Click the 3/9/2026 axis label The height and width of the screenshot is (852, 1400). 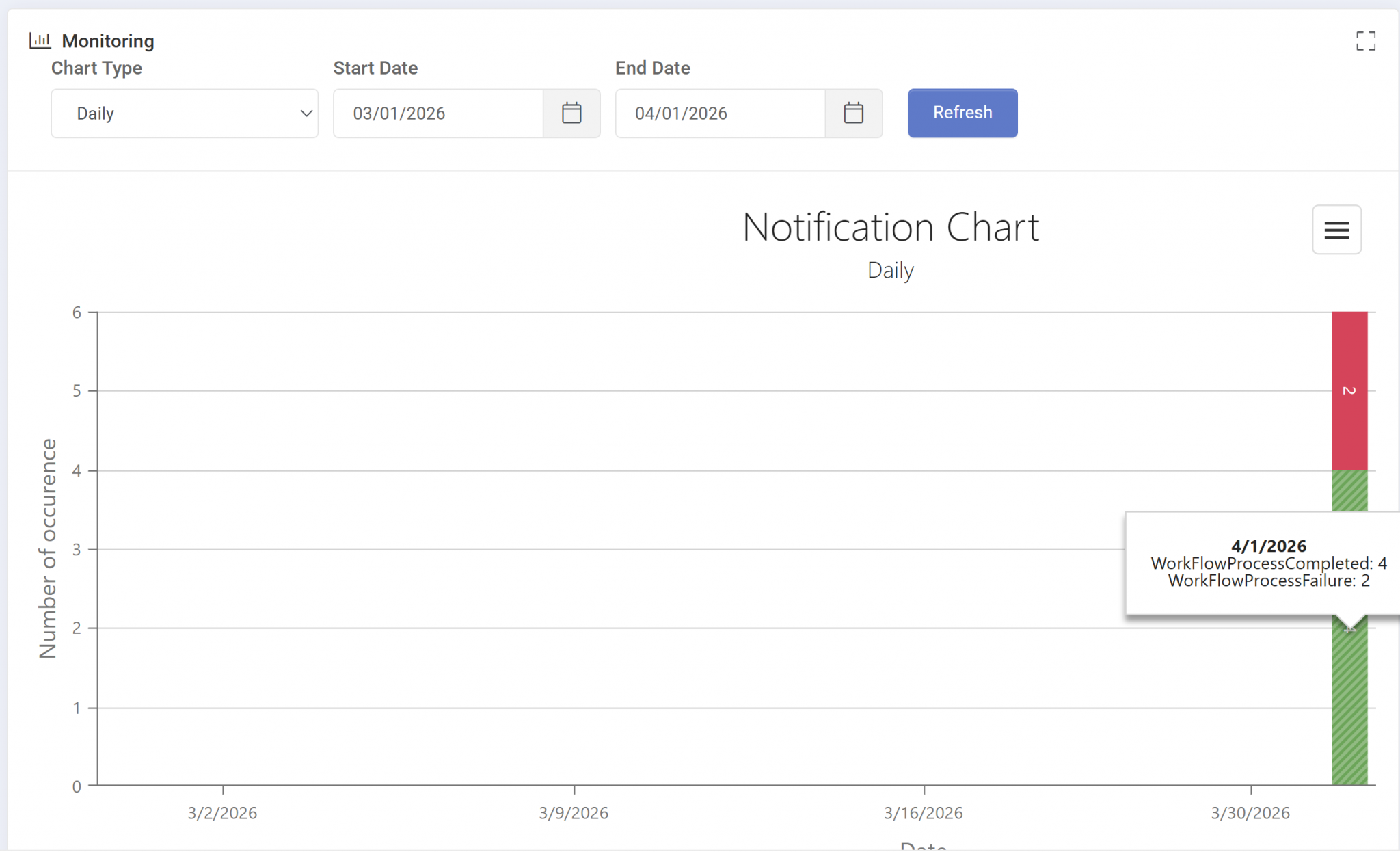point(574,813)
